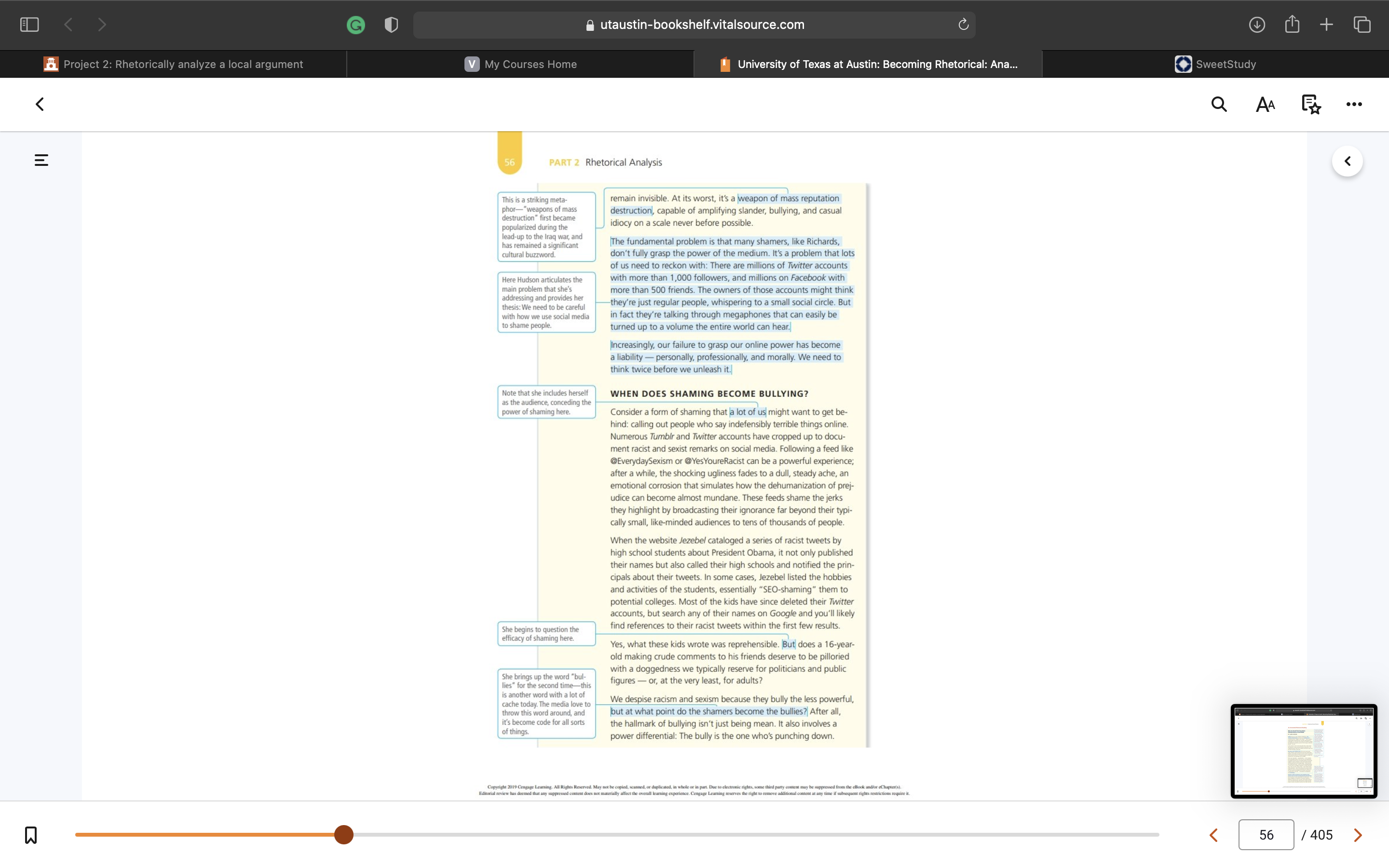This screenshot has width=1389, height=868.
Task: Open the more options ellipsis menu
Action: [1354, 105]
